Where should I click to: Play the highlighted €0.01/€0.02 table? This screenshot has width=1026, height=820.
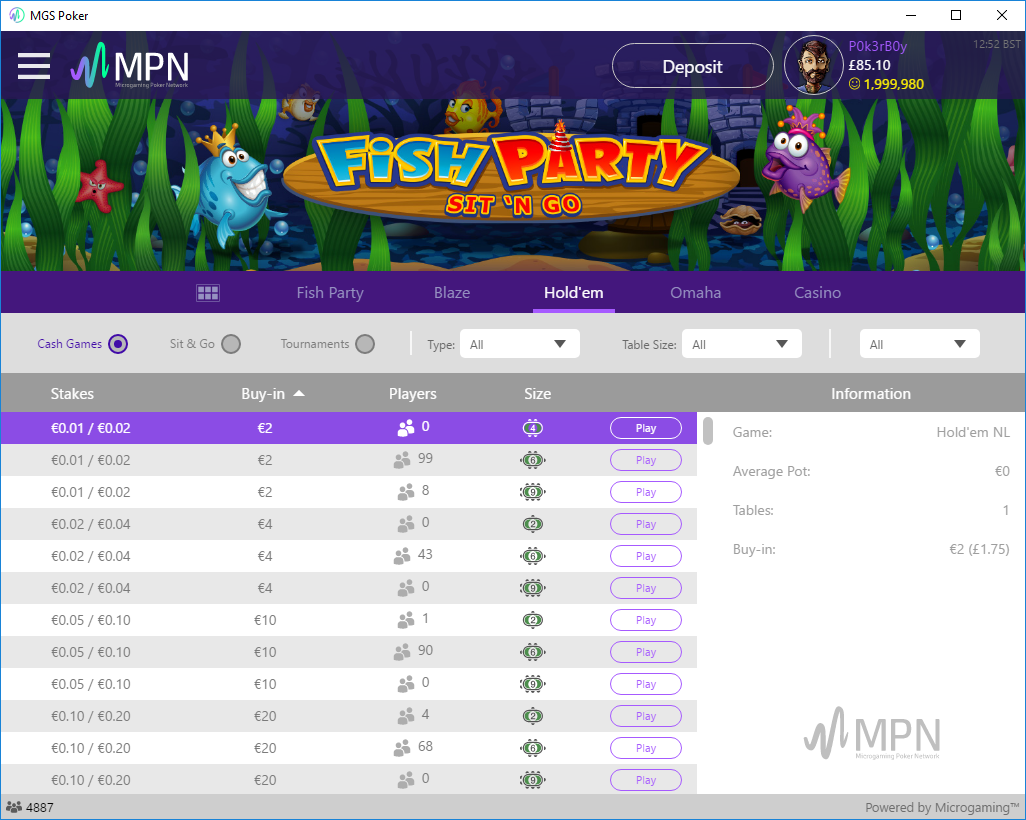coord(646,428)
